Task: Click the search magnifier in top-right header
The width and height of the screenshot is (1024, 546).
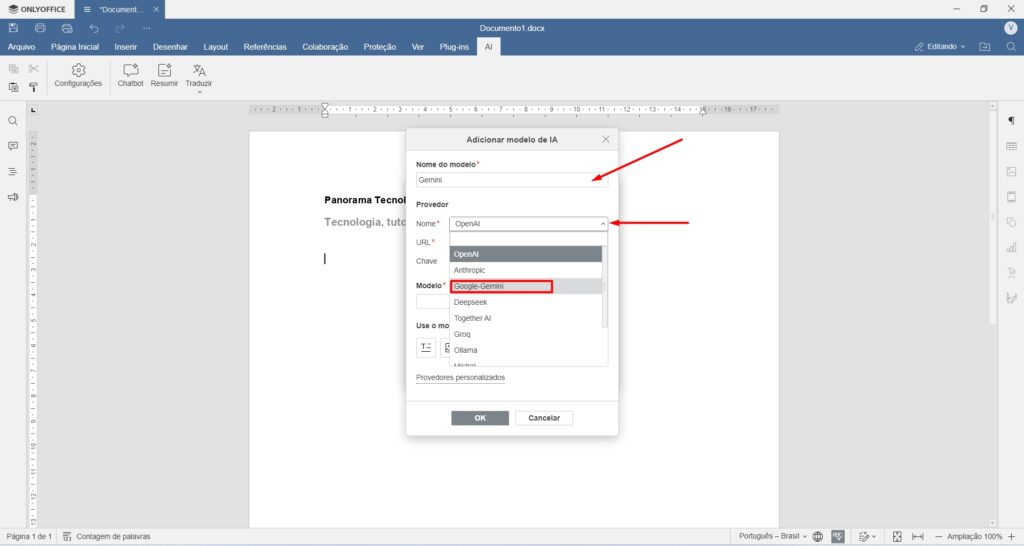Action: [1010, 47]
